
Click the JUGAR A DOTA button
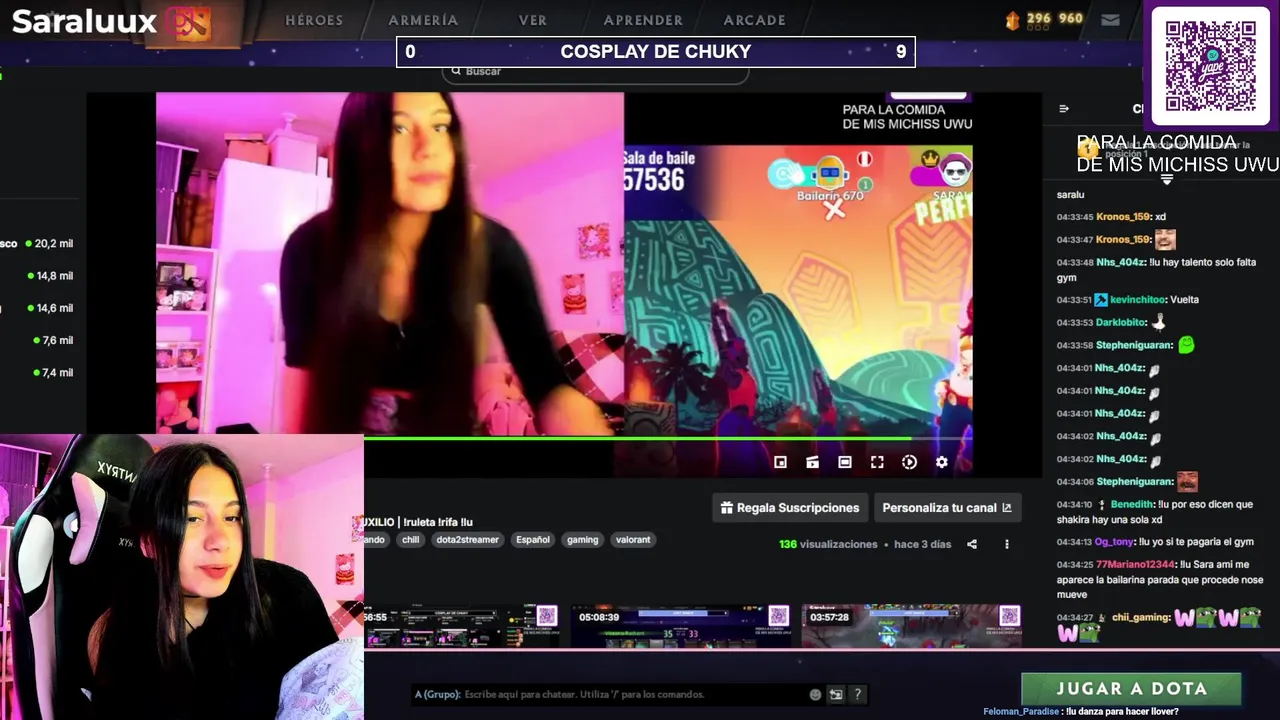click(x=1131, y=689)
